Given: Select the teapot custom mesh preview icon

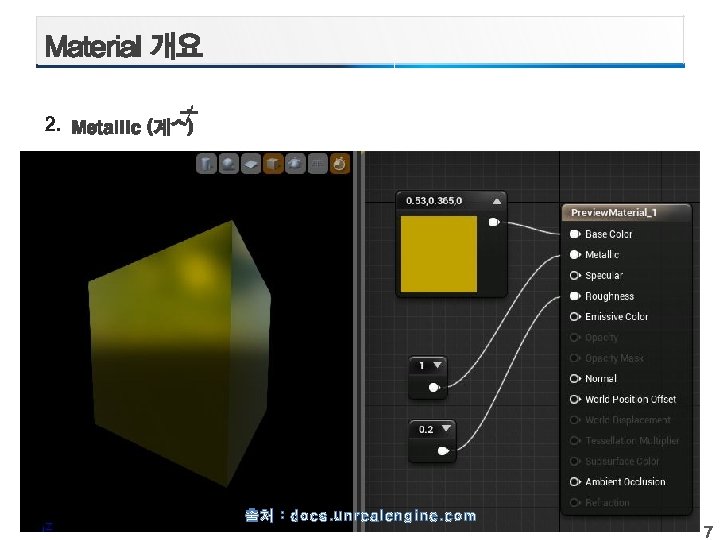Looking at the screenshot, I should pyautogui.click(x=295, y=163).
